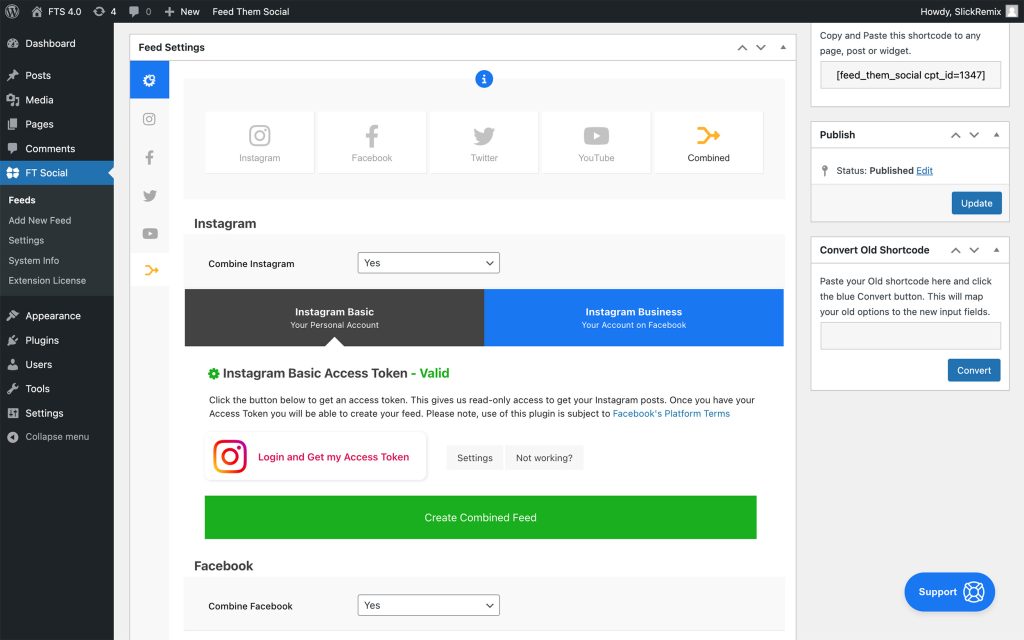Switch to Twitter vertical tab icon
This screenshot has width=1024, height=640.
tap(150, 195)
